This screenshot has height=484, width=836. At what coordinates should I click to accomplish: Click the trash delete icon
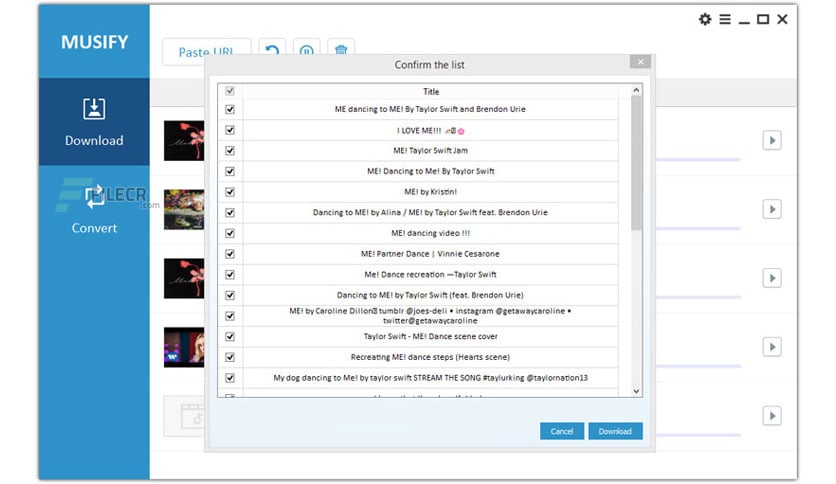[x=341, y=49]
